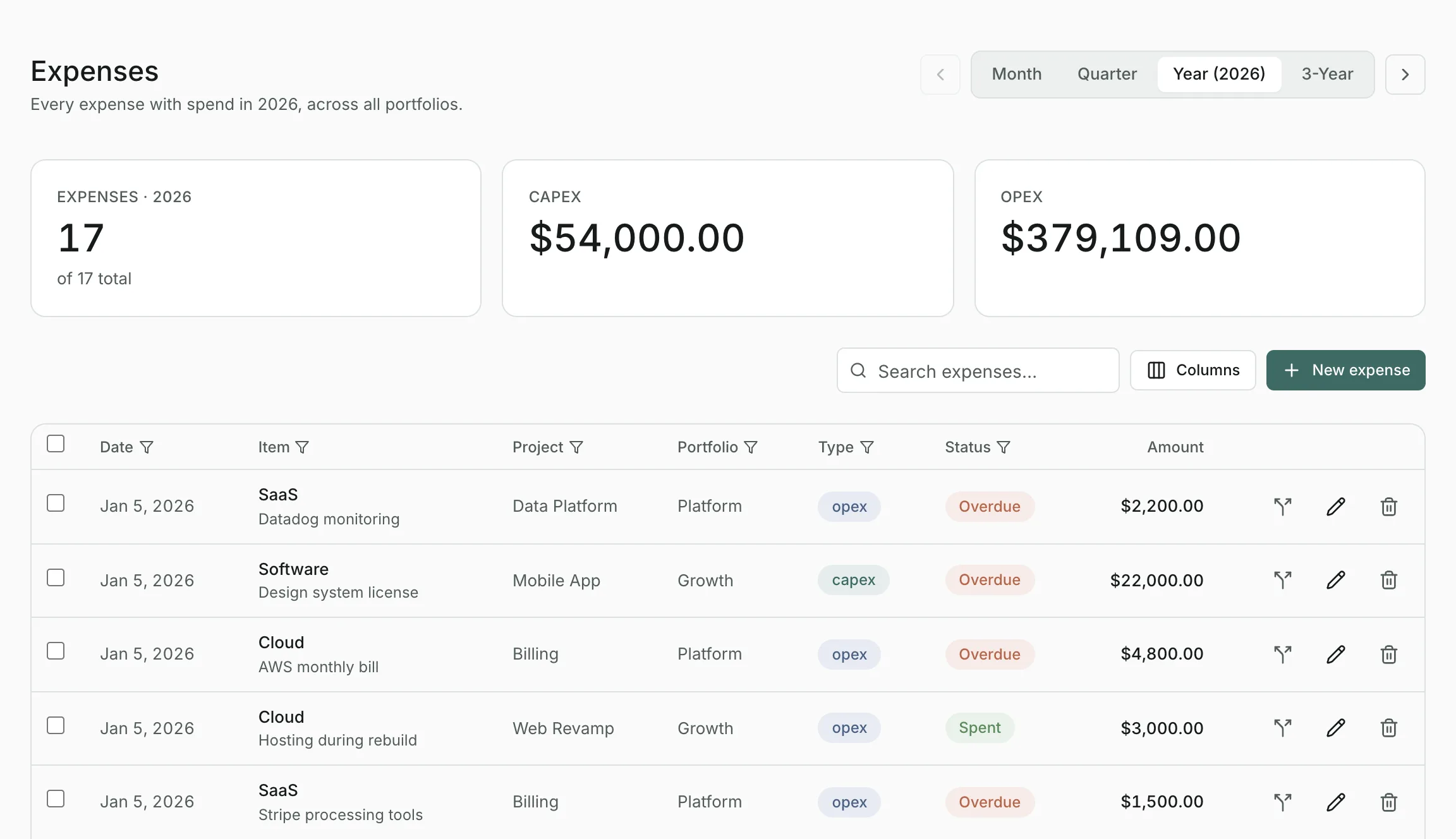Click the $1,500.00 amount cell
The width and height of the screenshot is (1456, 839).
pyautogui.click(x=1162, y=802)
